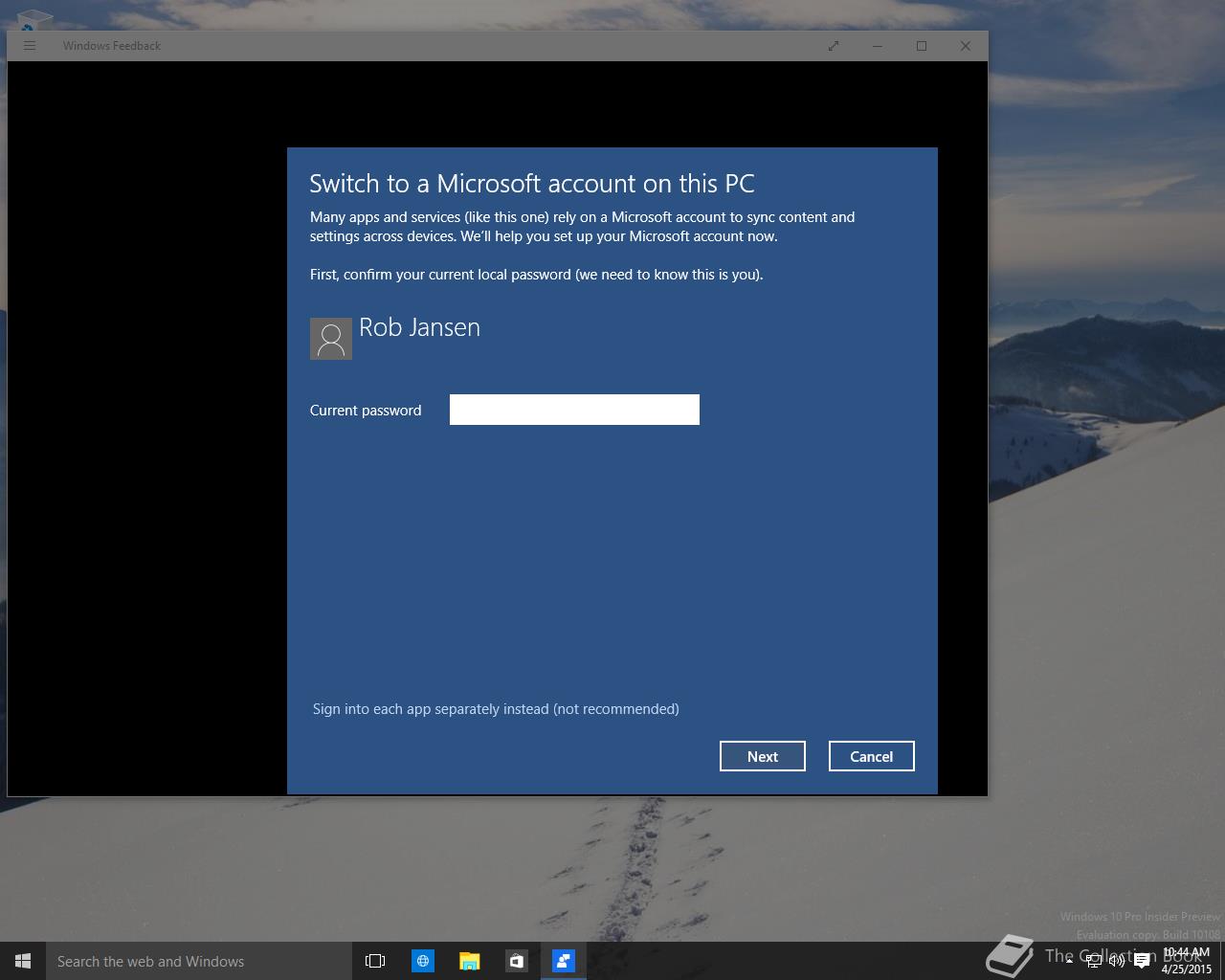The width and height of the screenshot is (1225, 980).
Task: Close the Windows Feedback window
Action: tap(966, 46)
